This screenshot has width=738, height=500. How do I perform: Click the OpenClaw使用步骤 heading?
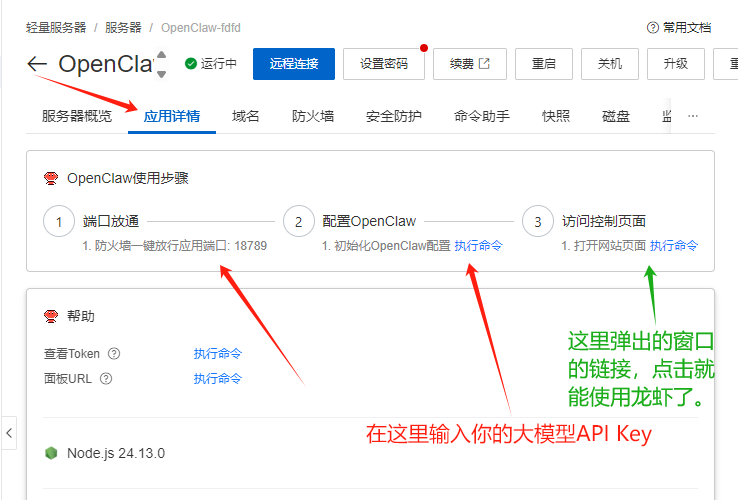[x=128, y=178]
